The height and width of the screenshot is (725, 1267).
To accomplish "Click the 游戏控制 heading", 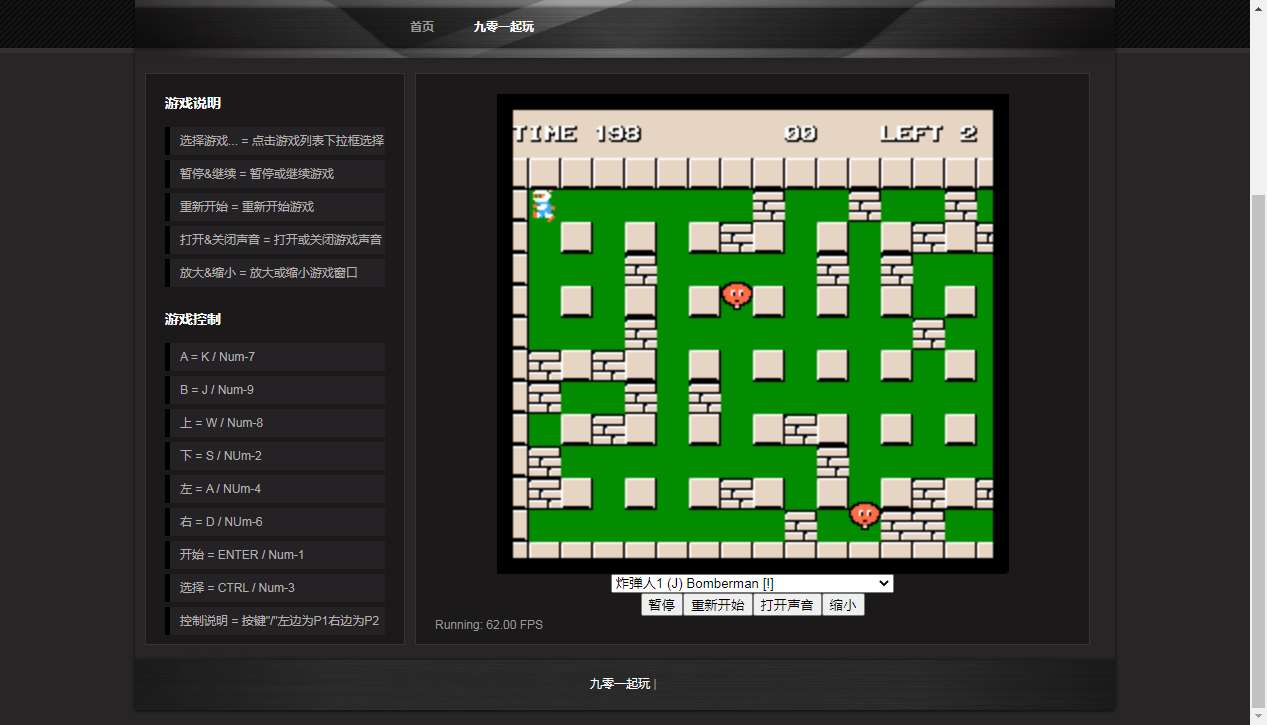I will [193, 319].
